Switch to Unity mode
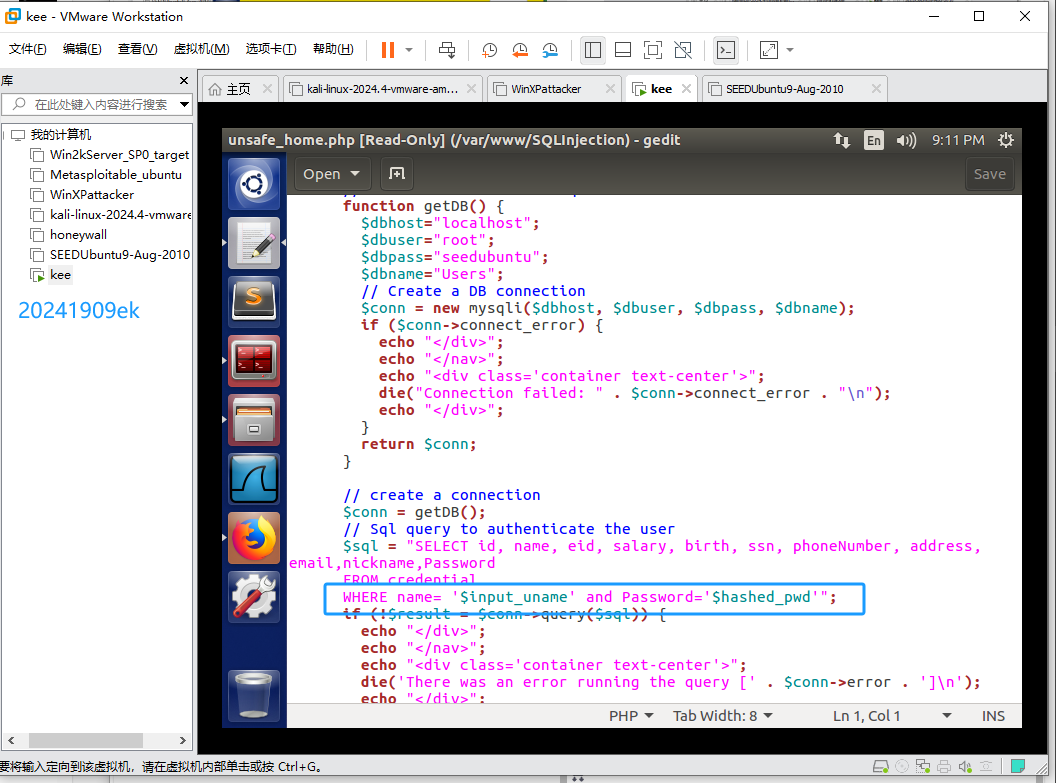 683,50
